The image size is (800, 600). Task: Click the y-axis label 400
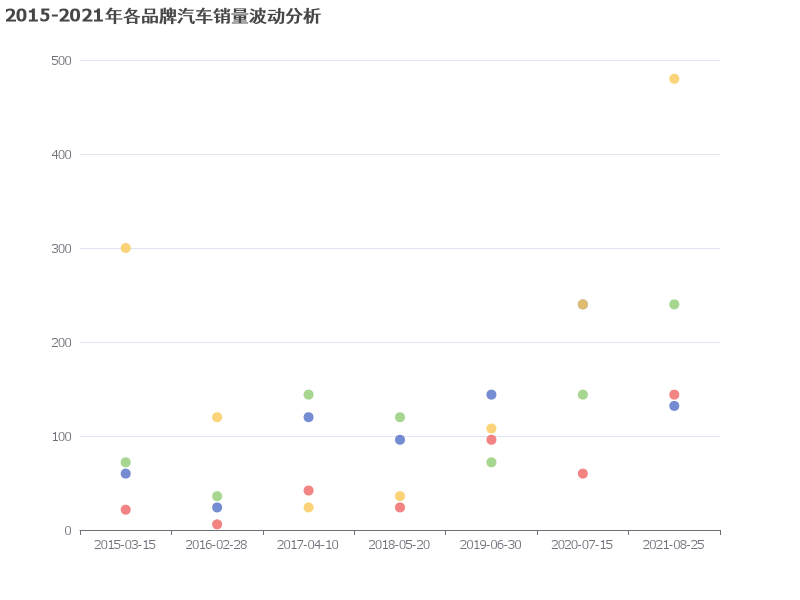[x=61, y=155]
